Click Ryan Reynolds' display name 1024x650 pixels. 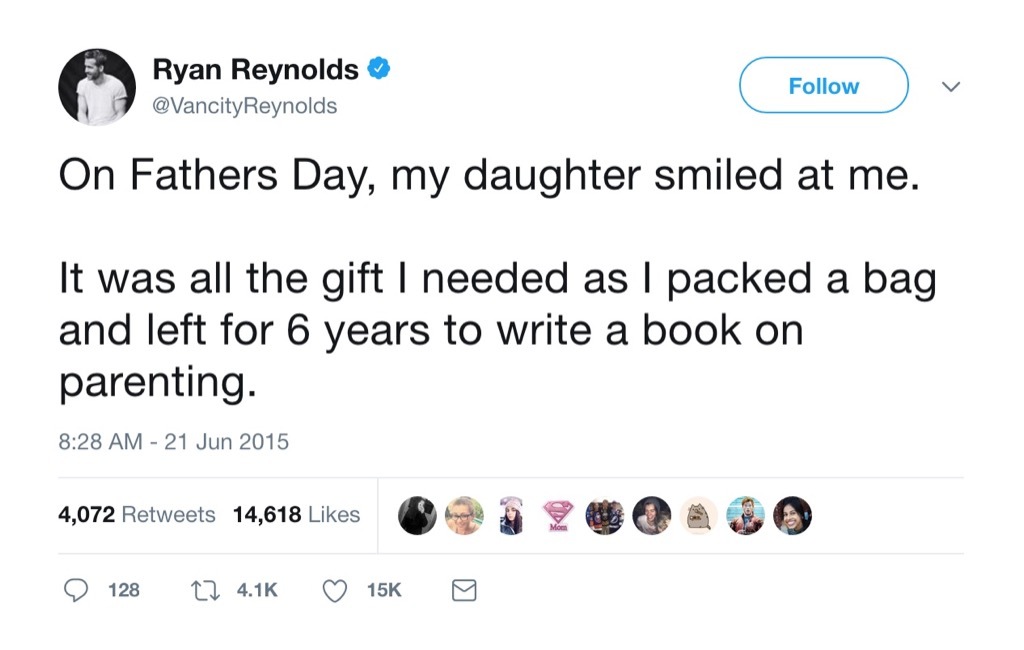[x=256, y=69]
